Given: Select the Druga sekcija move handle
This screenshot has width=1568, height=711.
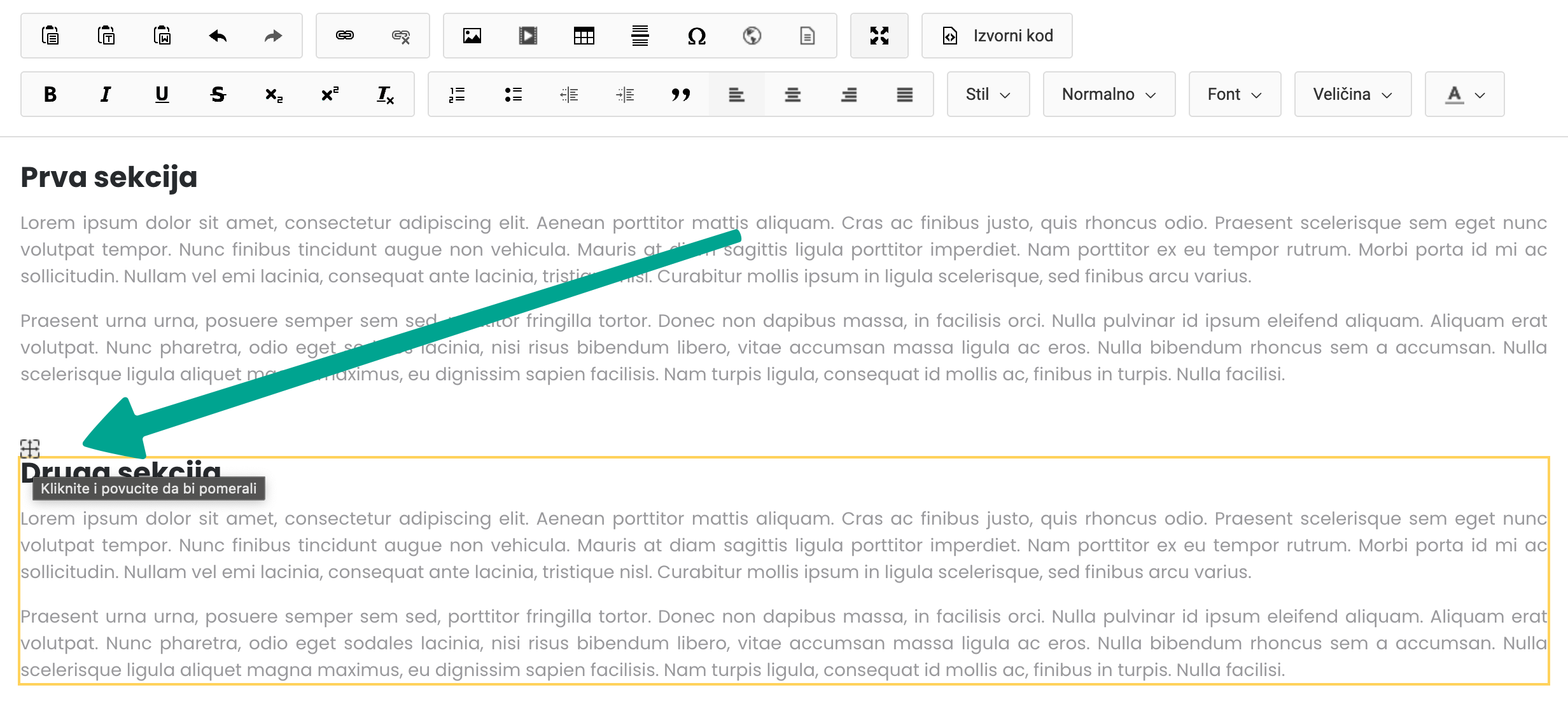Looking at the screenshot, I should coord(29,450).
